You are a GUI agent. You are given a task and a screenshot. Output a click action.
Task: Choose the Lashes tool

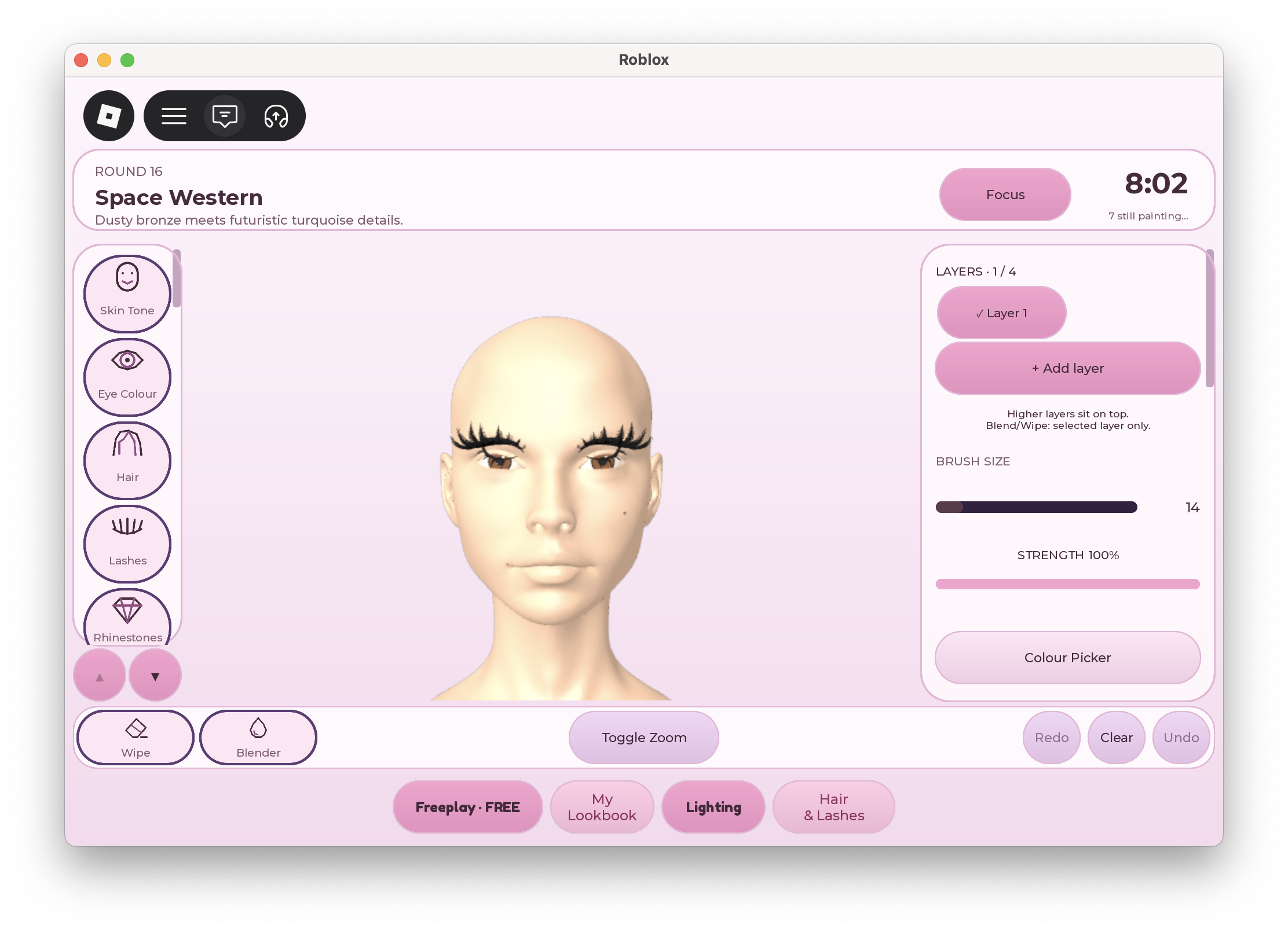tap(127, 544)
